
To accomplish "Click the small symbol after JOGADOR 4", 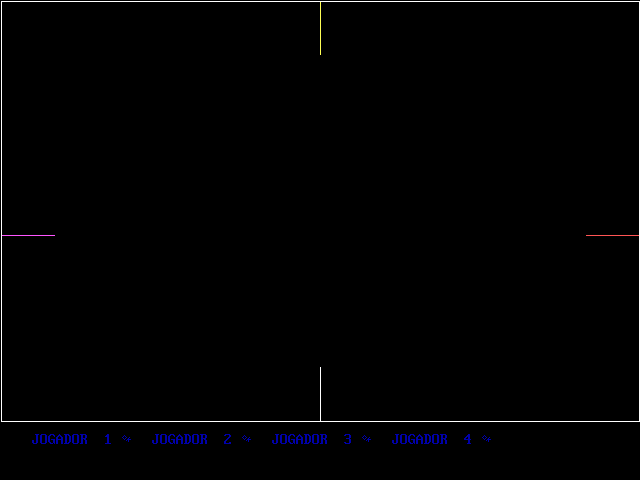I will coord(487,439).
